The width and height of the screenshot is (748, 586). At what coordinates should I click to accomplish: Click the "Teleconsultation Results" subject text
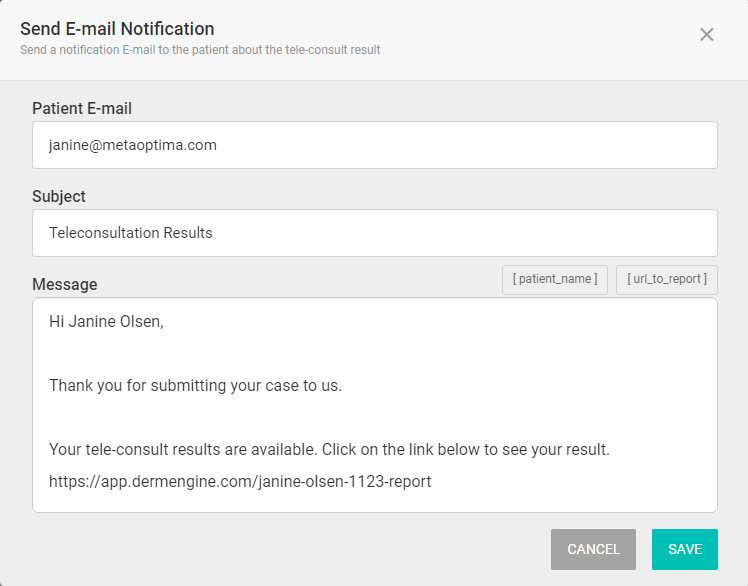[x=131, y=233]
